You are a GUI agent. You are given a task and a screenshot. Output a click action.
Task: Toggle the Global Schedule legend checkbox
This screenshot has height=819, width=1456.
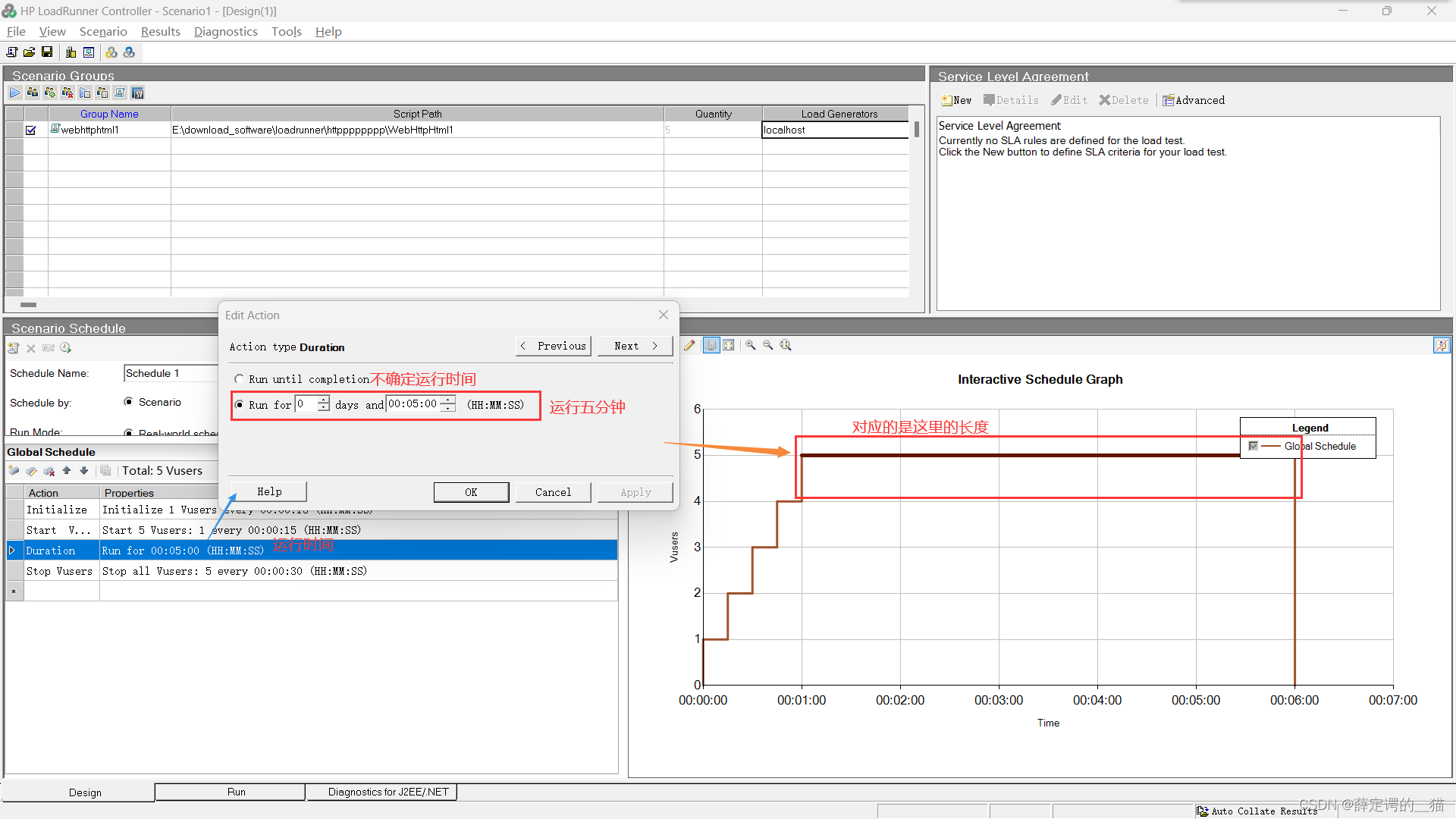pos(1253,446)
